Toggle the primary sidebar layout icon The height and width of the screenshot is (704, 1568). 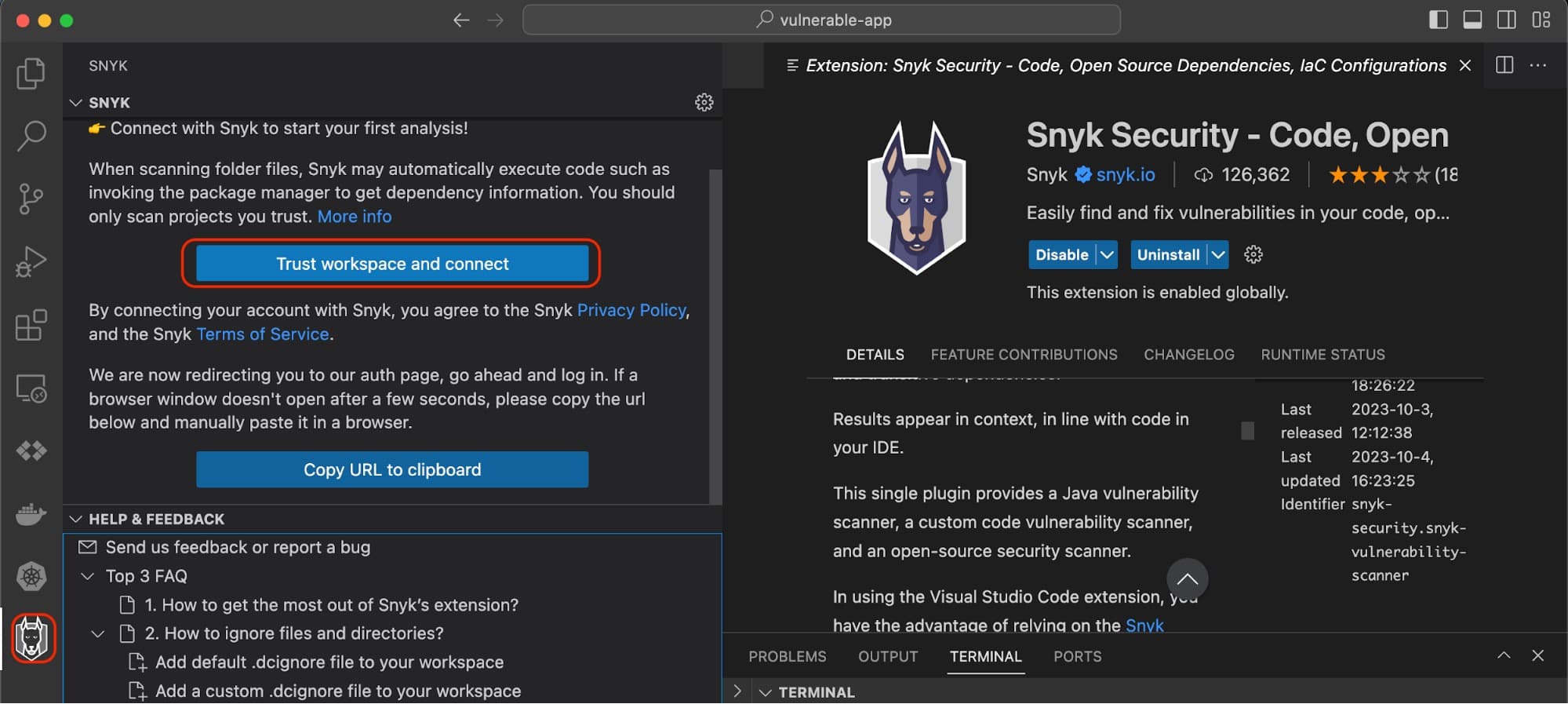pyautogui.click(x=1439, y=20)
